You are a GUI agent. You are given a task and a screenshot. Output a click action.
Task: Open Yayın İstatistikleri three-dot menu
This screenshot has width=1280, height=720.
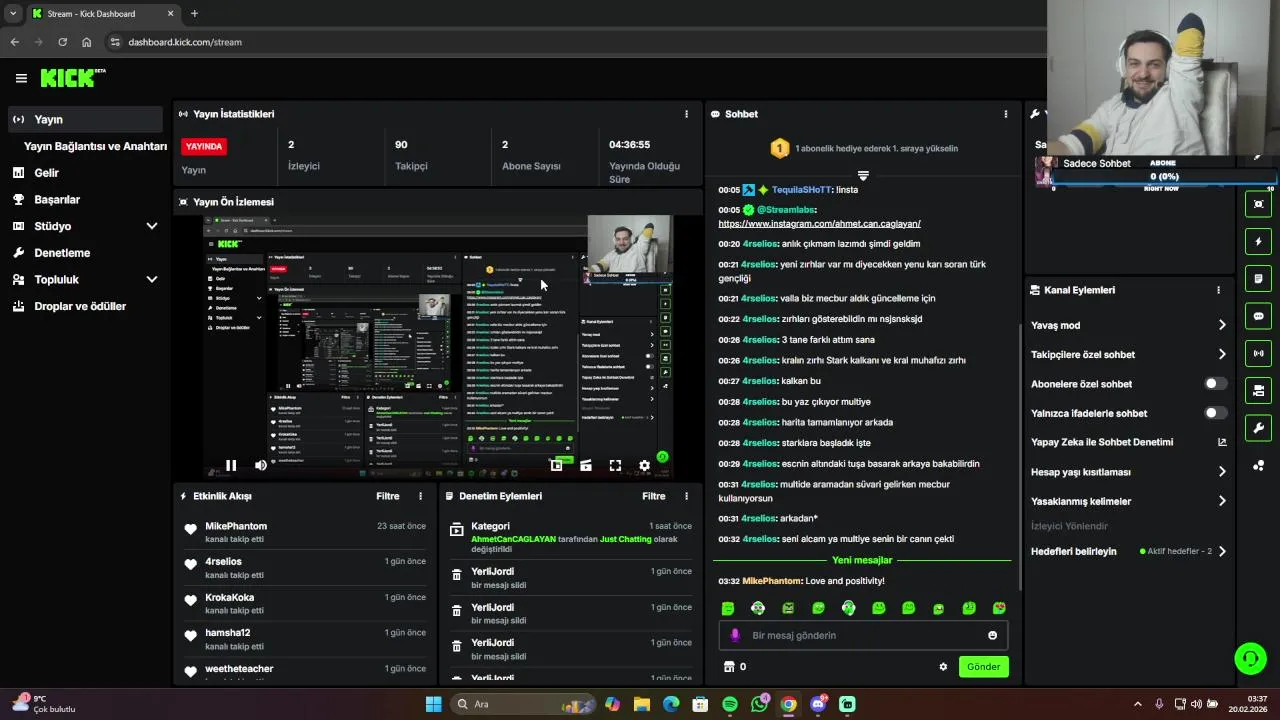coord(686,114)
